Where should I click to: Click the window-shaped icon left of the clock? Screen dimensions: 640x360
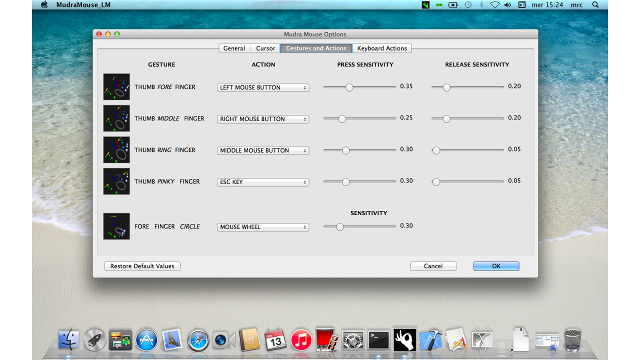[522, 5]
